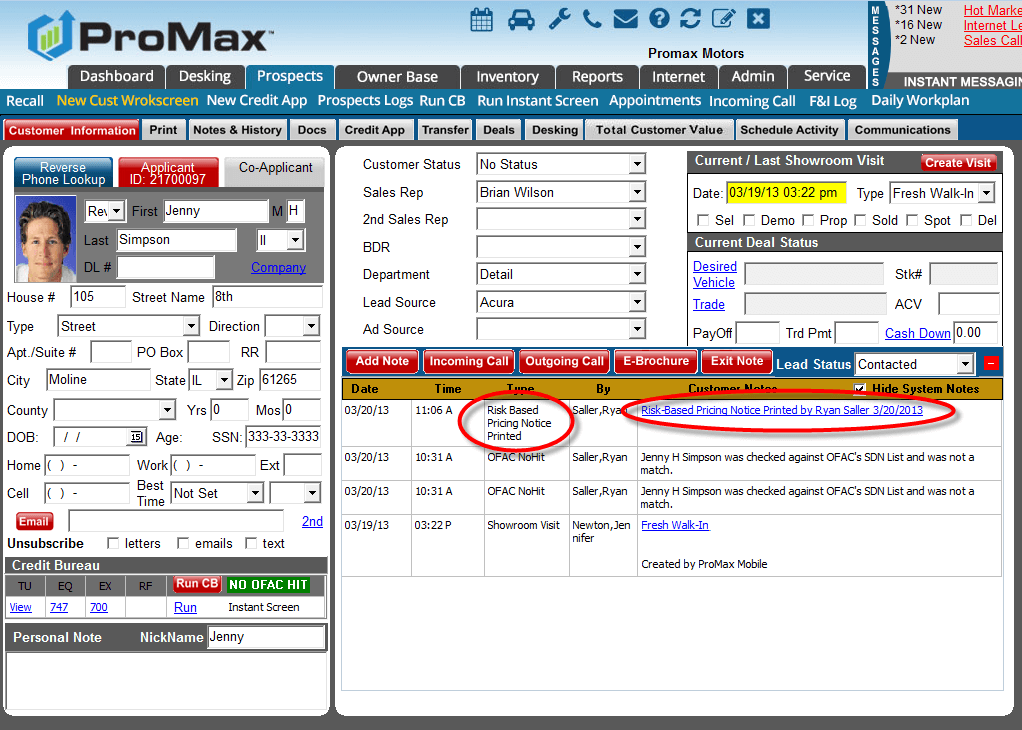Click the SSN input field
Image resolution: width=1022 pixels, height=730 pixels.
[x=283, y=437]
